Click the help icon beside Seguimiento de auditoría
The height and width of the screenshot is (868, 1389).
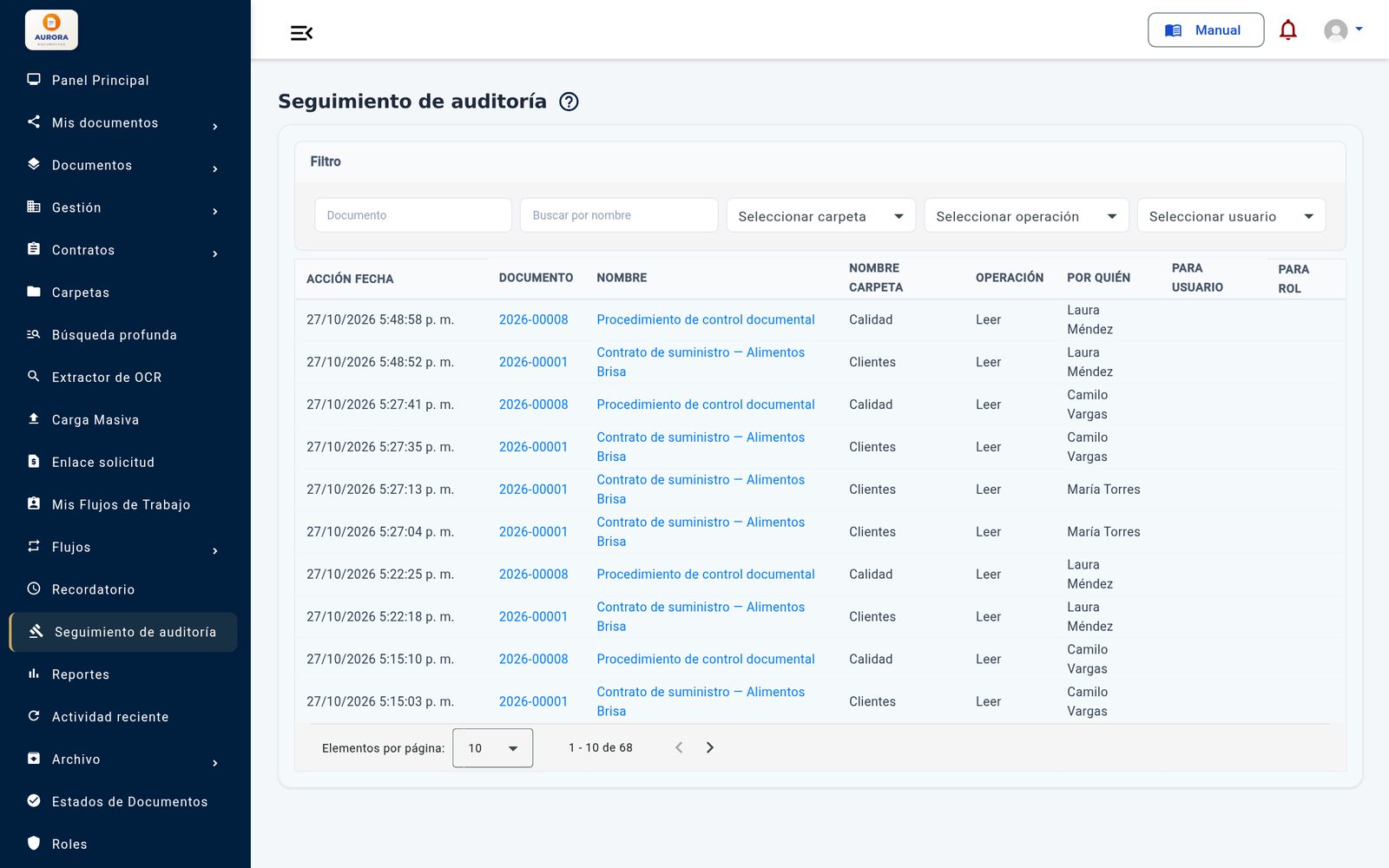[x=569, y=102]
